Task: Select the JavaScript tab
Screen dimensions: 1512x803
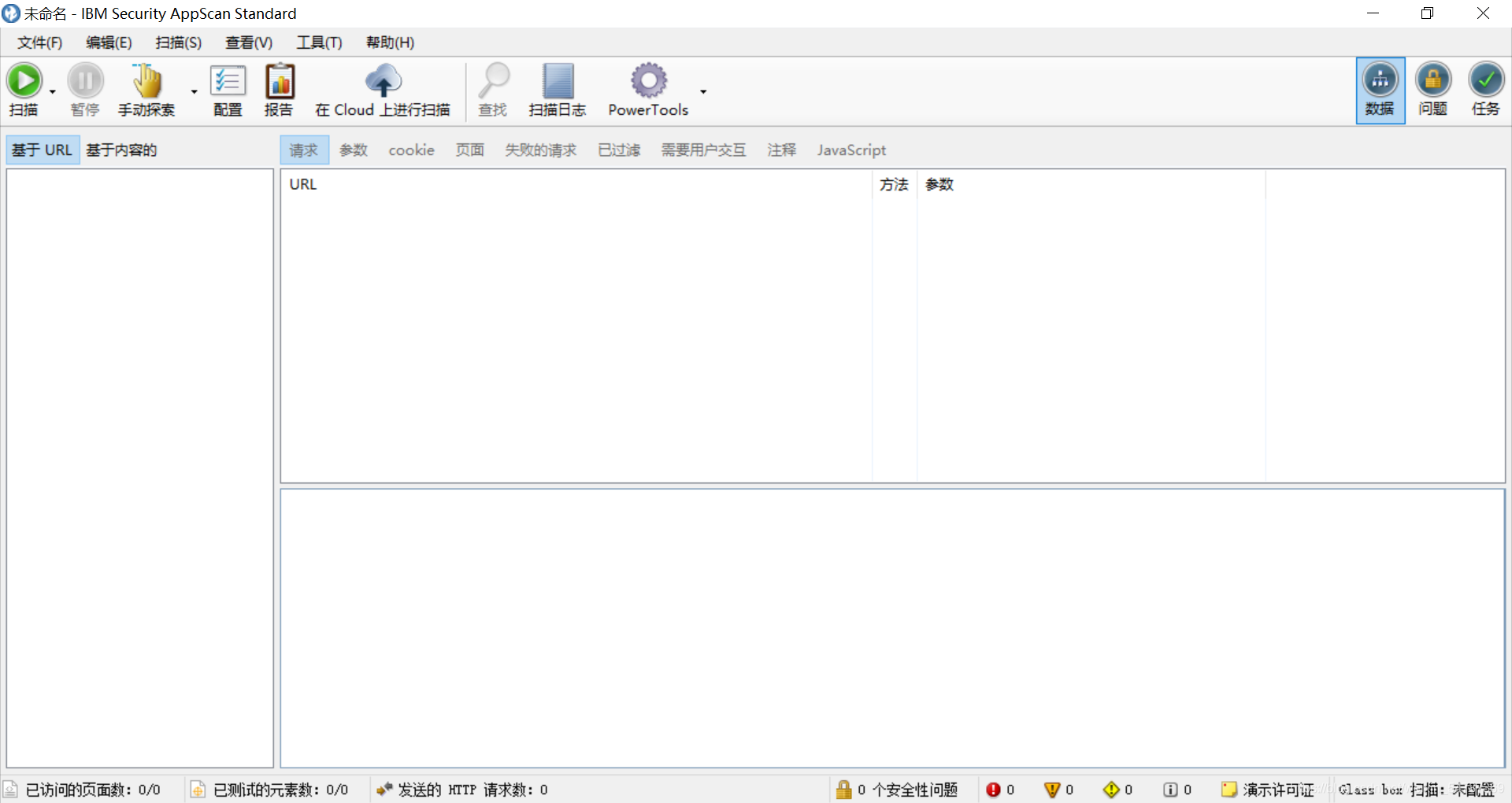Action: tap(851, 150)
